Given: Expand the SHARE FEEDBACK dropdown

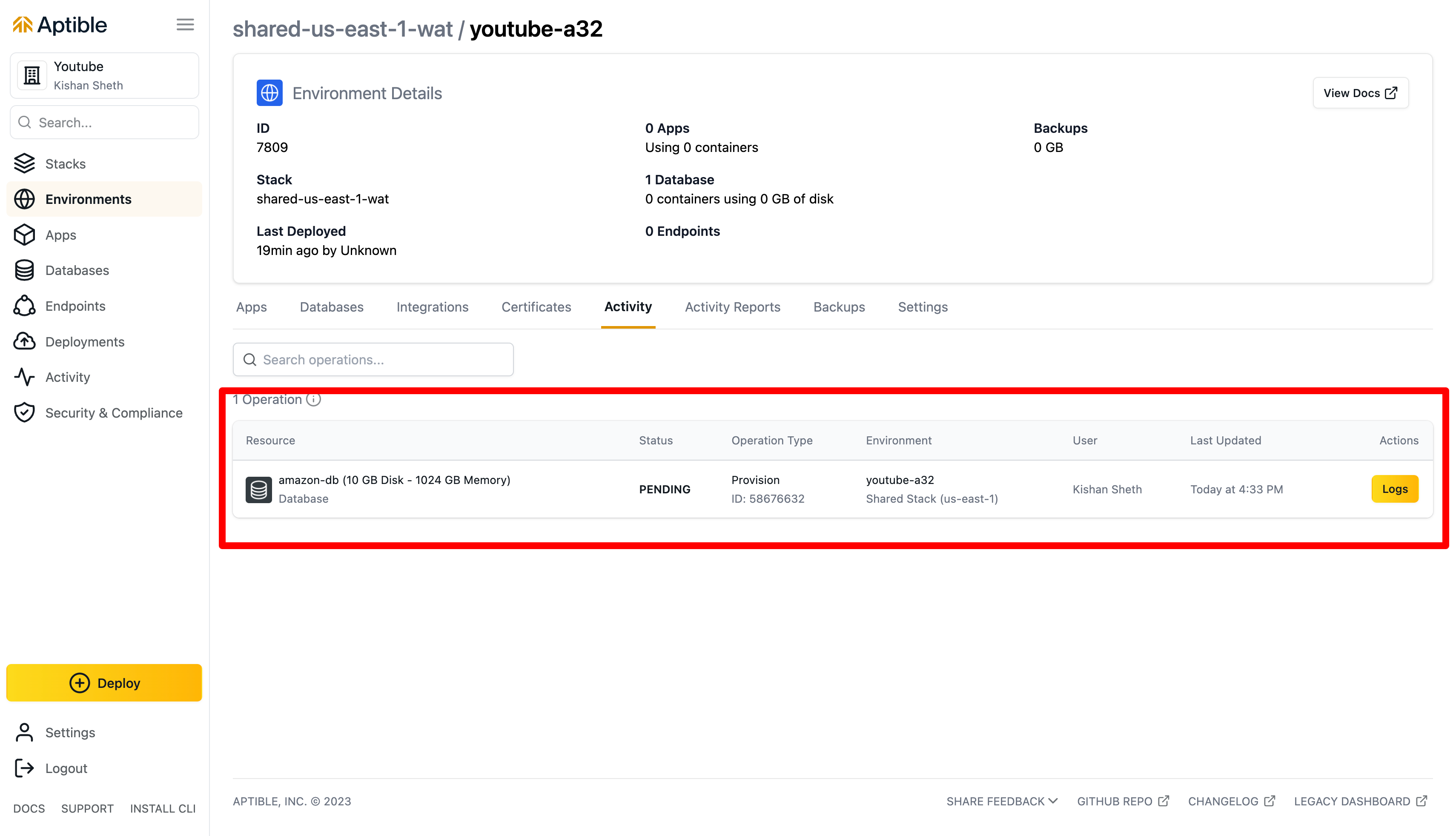Looking at the screenshot, I should coord(1001,800).
